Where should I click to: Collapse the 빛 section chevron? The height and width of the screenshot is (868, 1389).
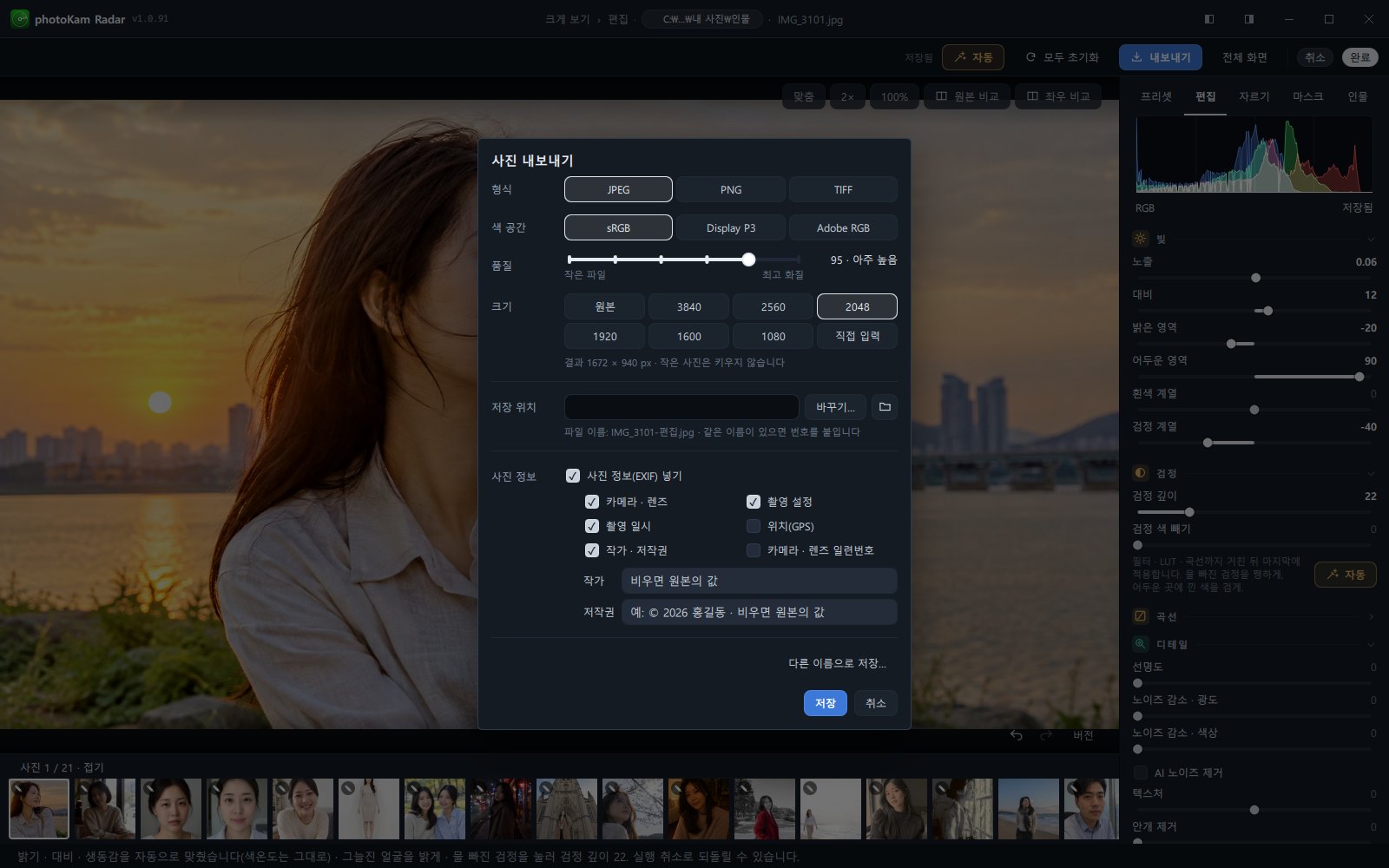point(1371,239)
